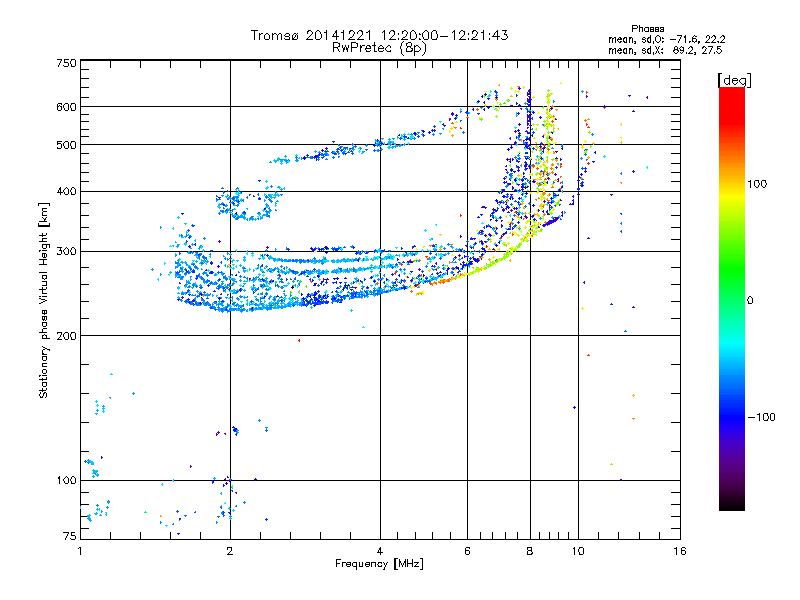Click the x-axis '8' tick label
The image size is (800, 600).
click(530, 551)
